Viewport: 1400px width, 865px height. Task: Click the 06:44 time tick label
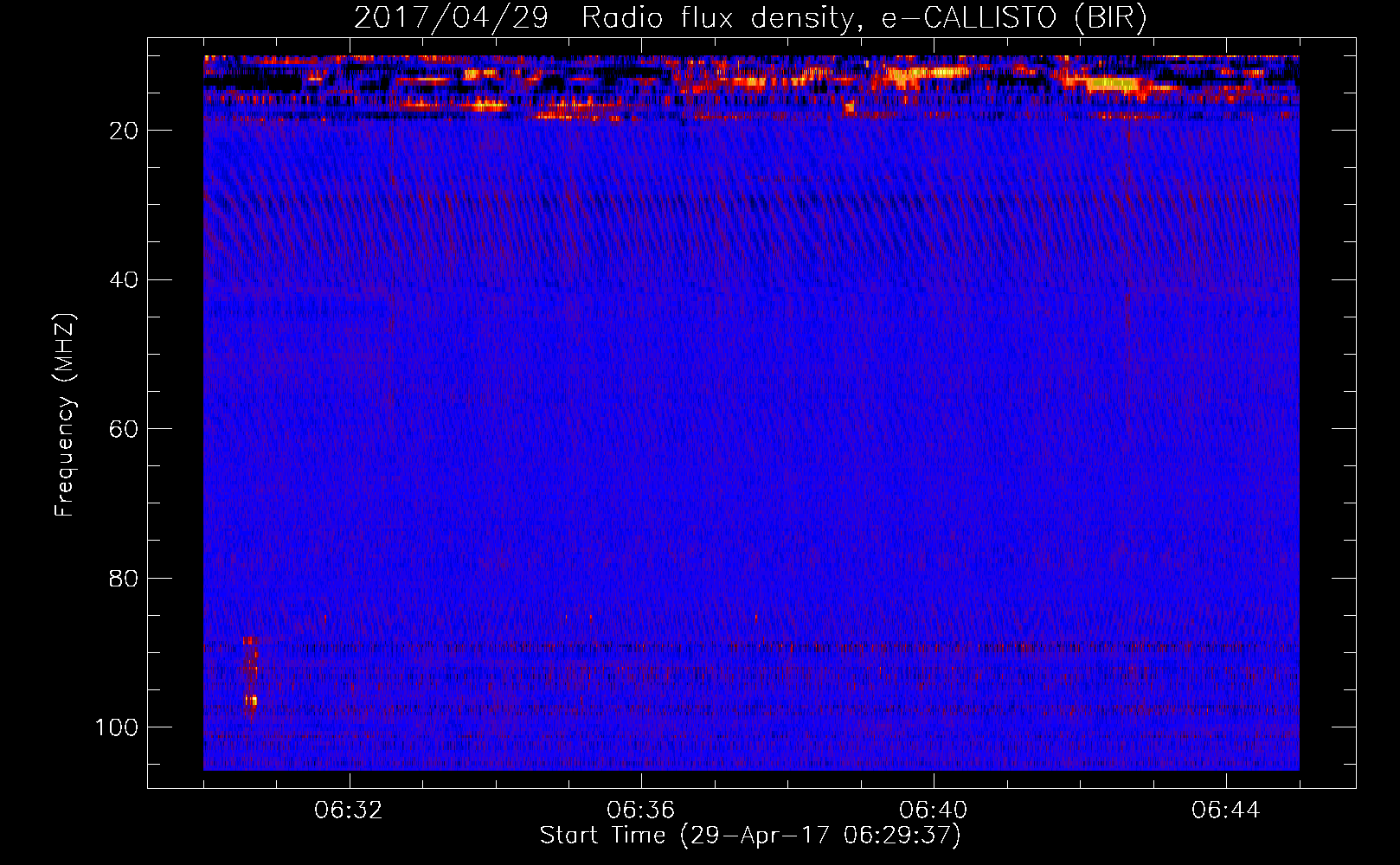click(x=1225, y=811)
